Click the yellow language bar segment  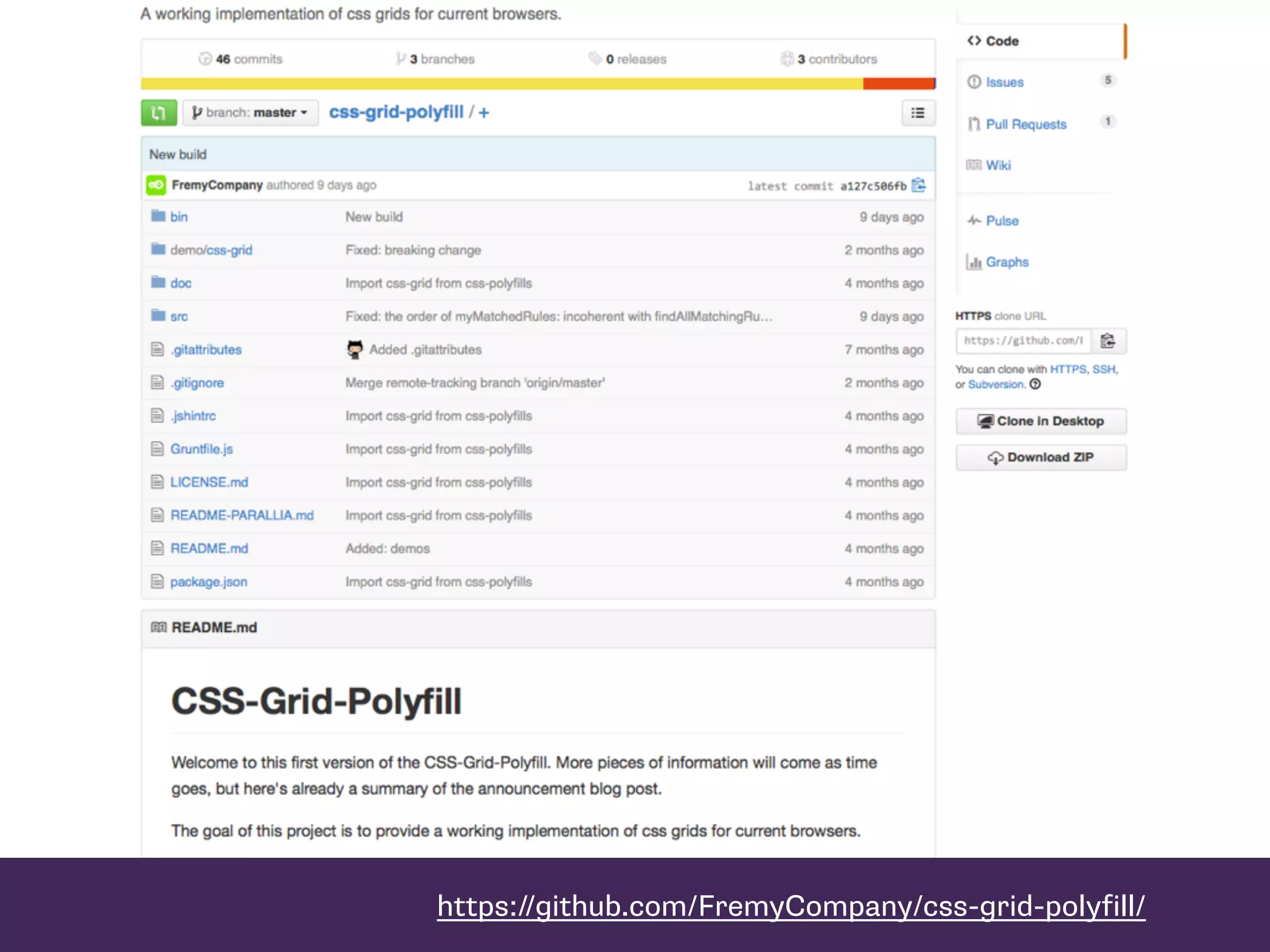tap(502, 84)
